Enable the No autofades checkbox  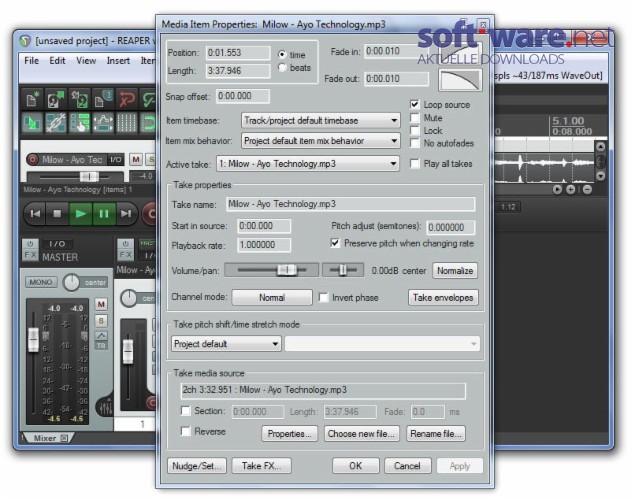point(414,143)
